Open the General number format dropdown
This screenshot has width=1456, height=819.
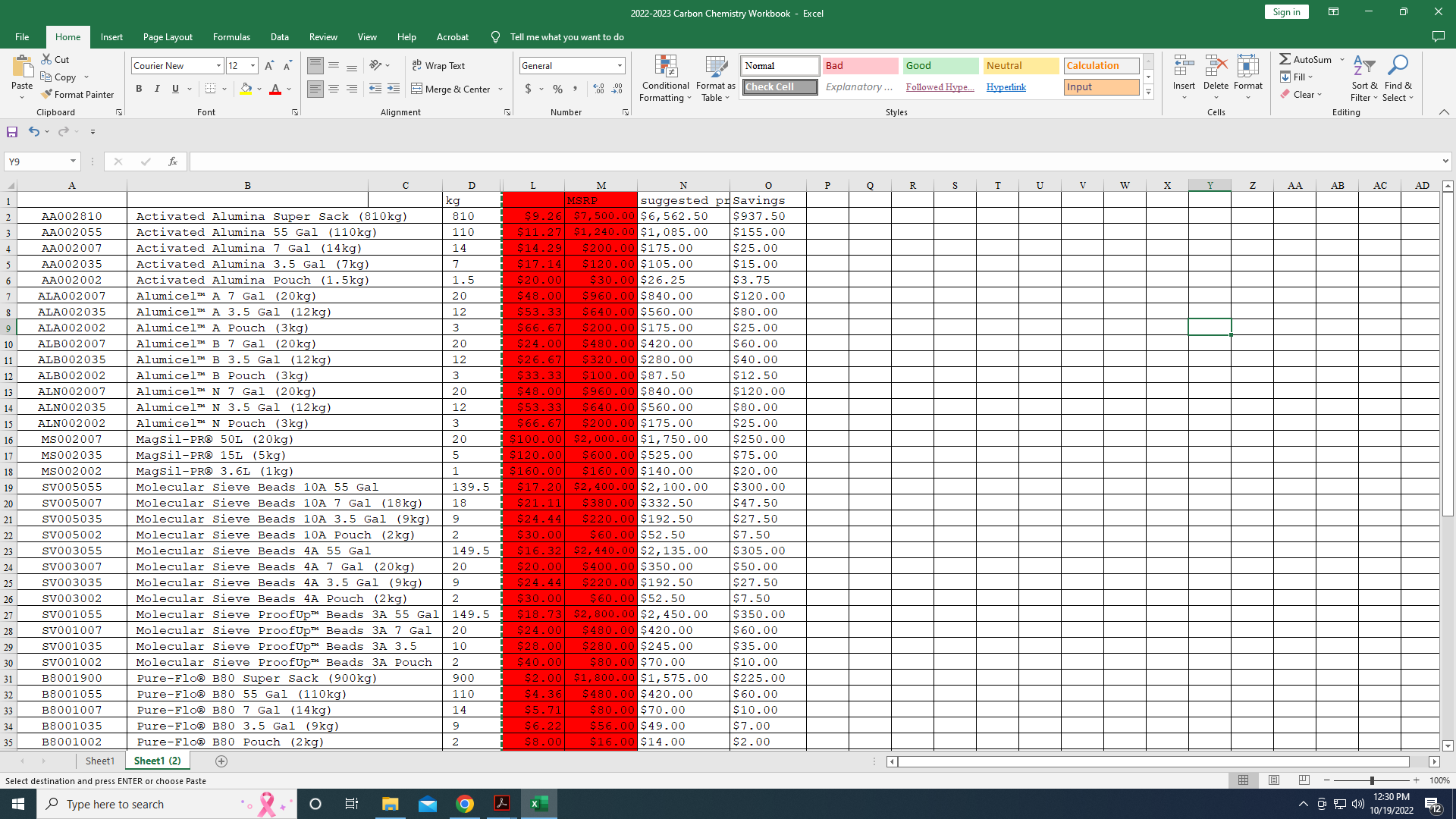(x=620, y=66)
